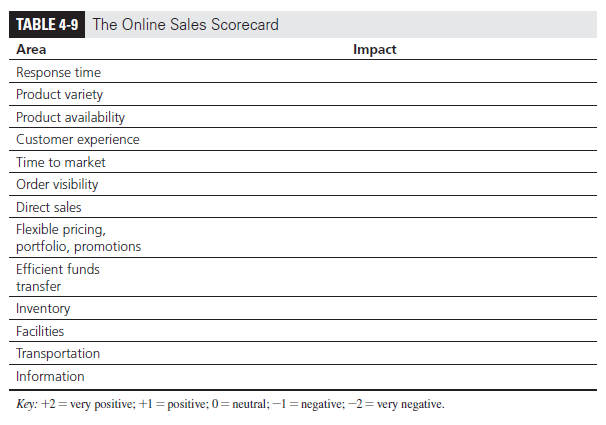Click the Time to market row
Screen dimensions: 606x425
[60, 162]
